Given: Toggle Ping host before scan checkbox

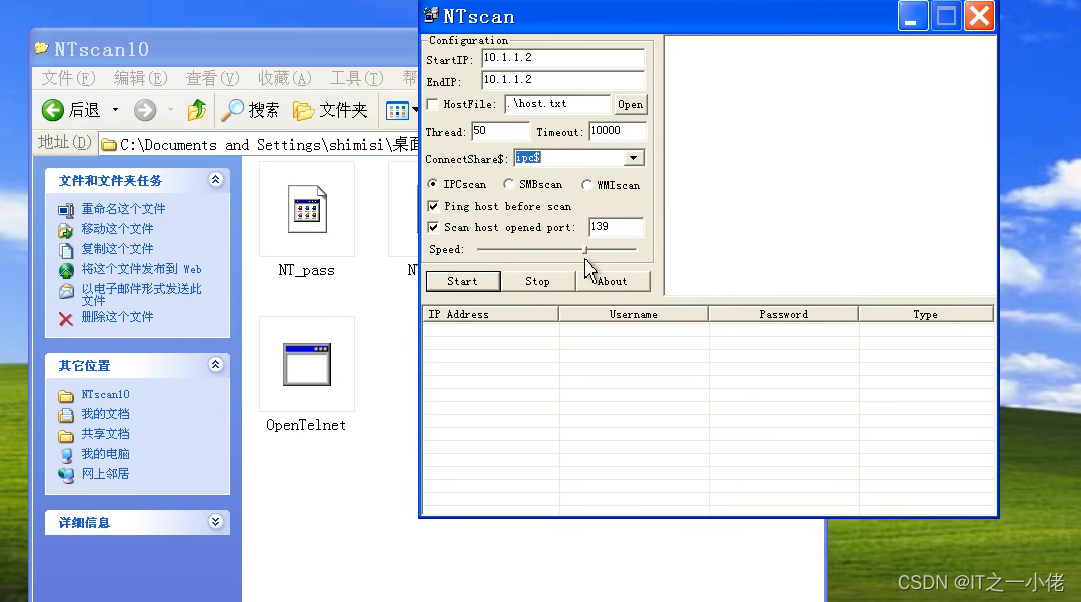Looking at the screenshot, I should coord(433,206).
